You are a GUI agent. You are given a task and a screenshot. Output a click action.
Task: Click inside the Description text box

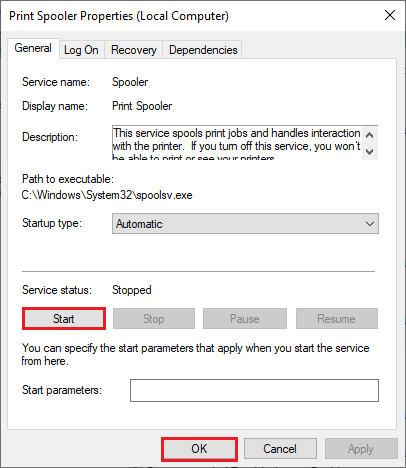237,143
